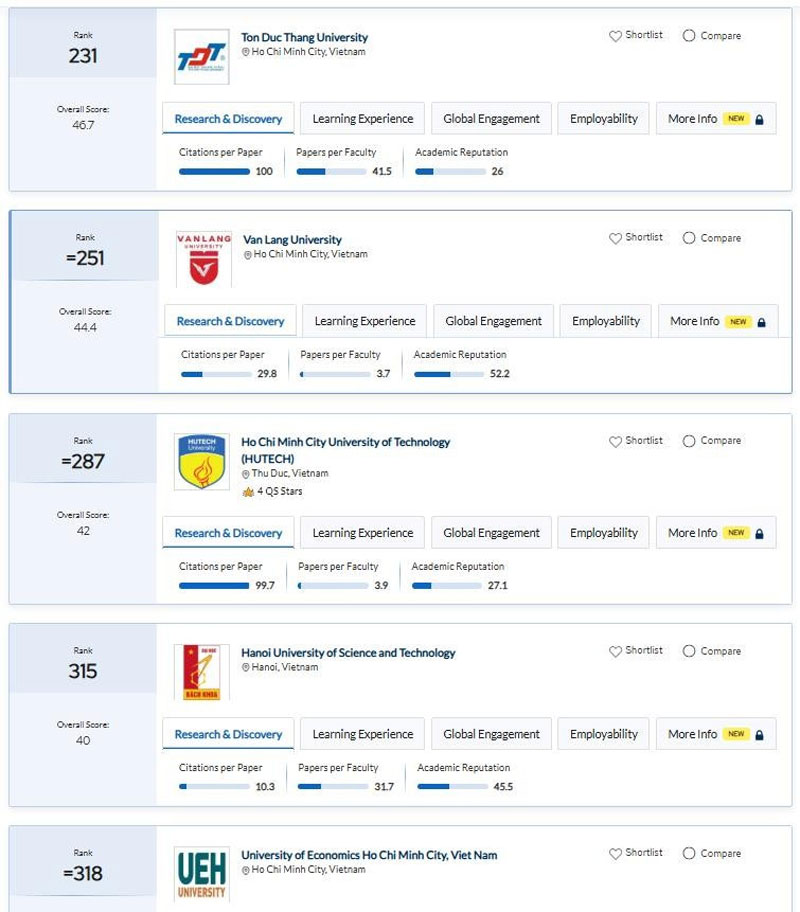800x912 pixels.
Task: Click the heart icon for HUTECH
Action: click(615, 441)
